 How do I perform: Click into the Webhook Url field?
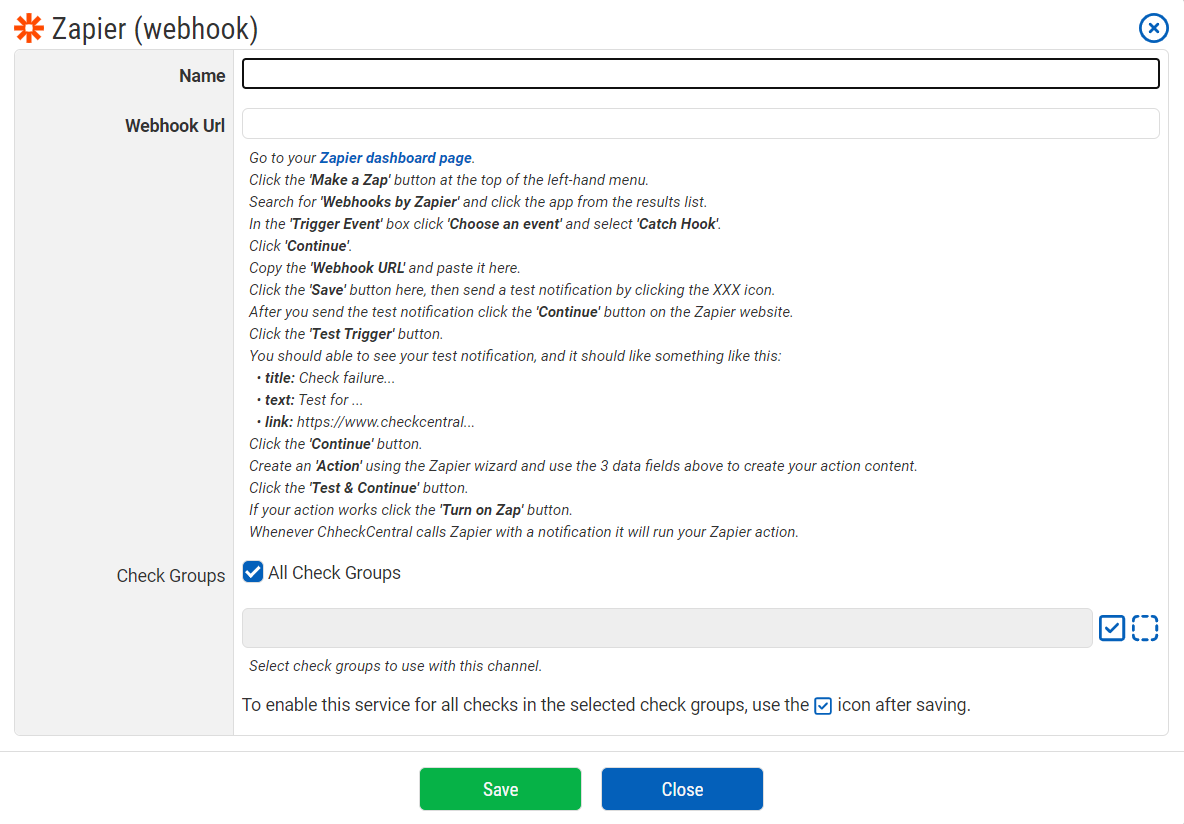(700, 124)
